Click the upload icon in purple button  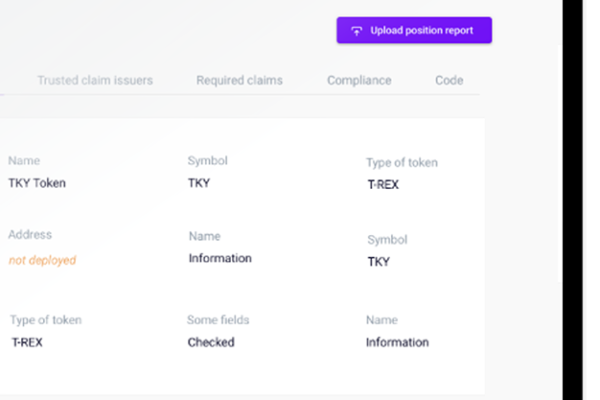click(356, 31)
